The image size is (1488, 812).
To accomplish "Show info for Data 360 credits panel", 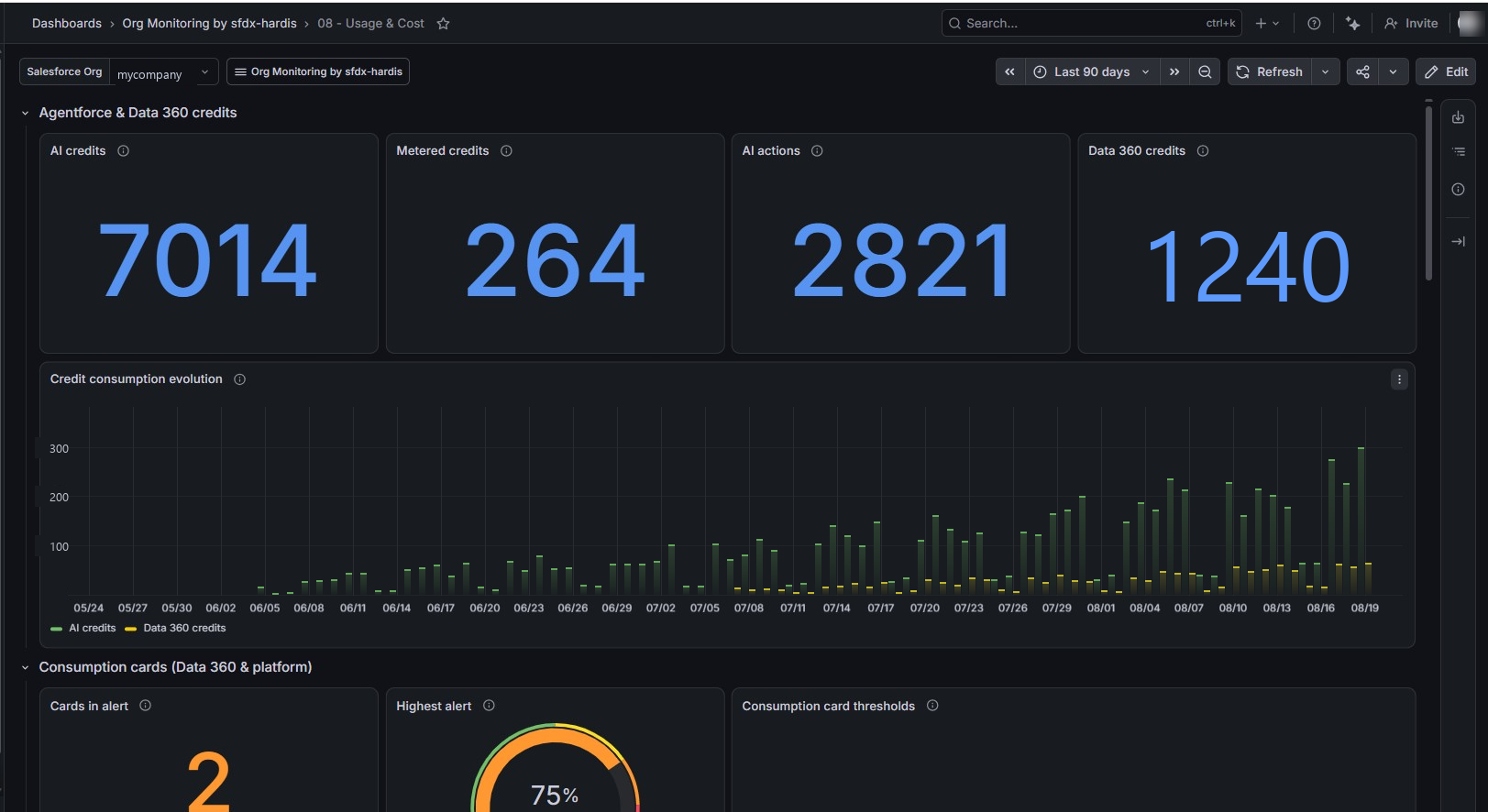I will (1203, 151).
